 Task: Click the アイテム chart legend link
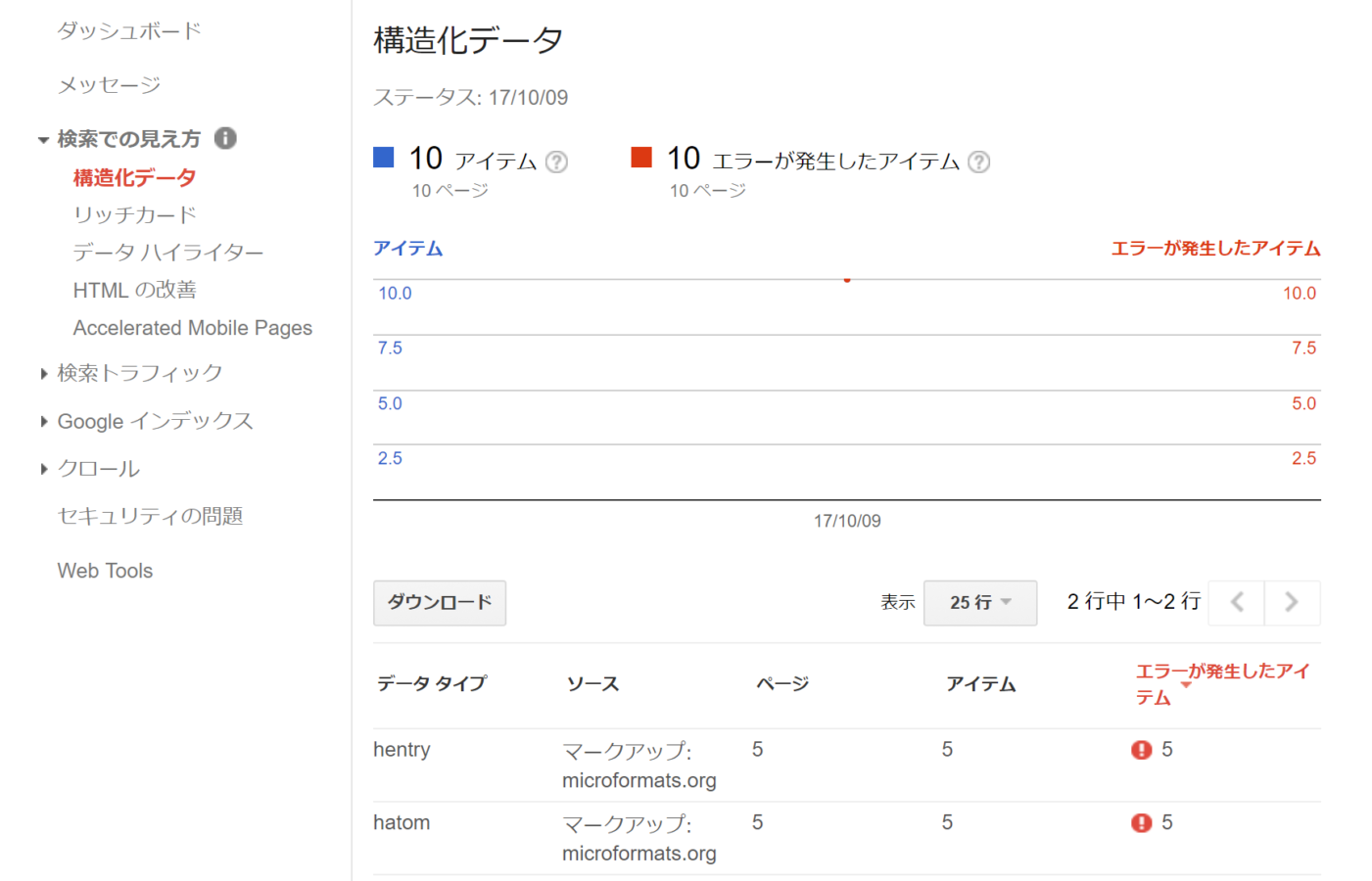point(408,249)
